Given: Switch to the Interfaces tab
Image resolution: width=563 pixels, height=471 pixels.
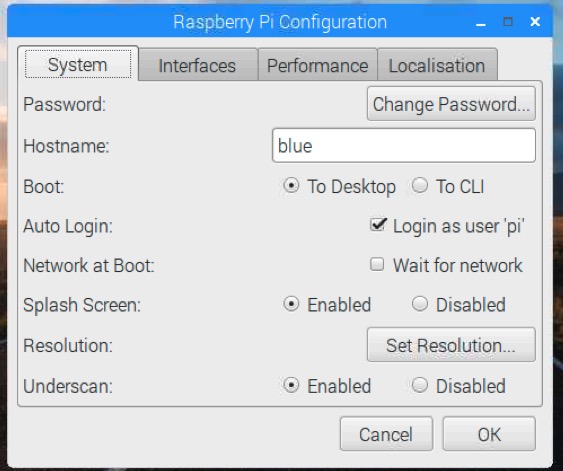Looking at the screenshot, I should (198, 65).
